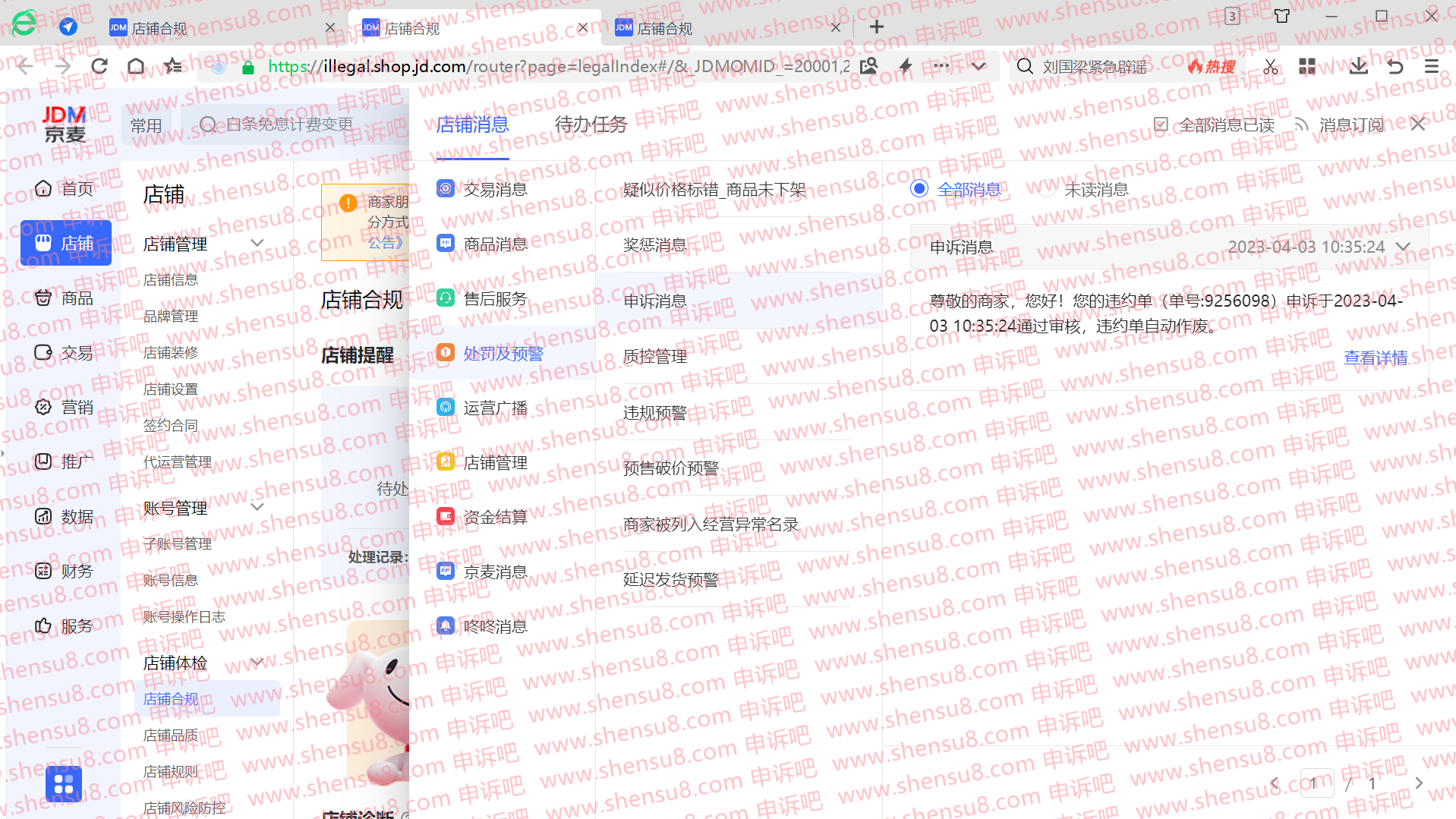Select the 处罚及预警 orange icon
This screenshot has height=819, width=1456.
[x=446, y=353]
